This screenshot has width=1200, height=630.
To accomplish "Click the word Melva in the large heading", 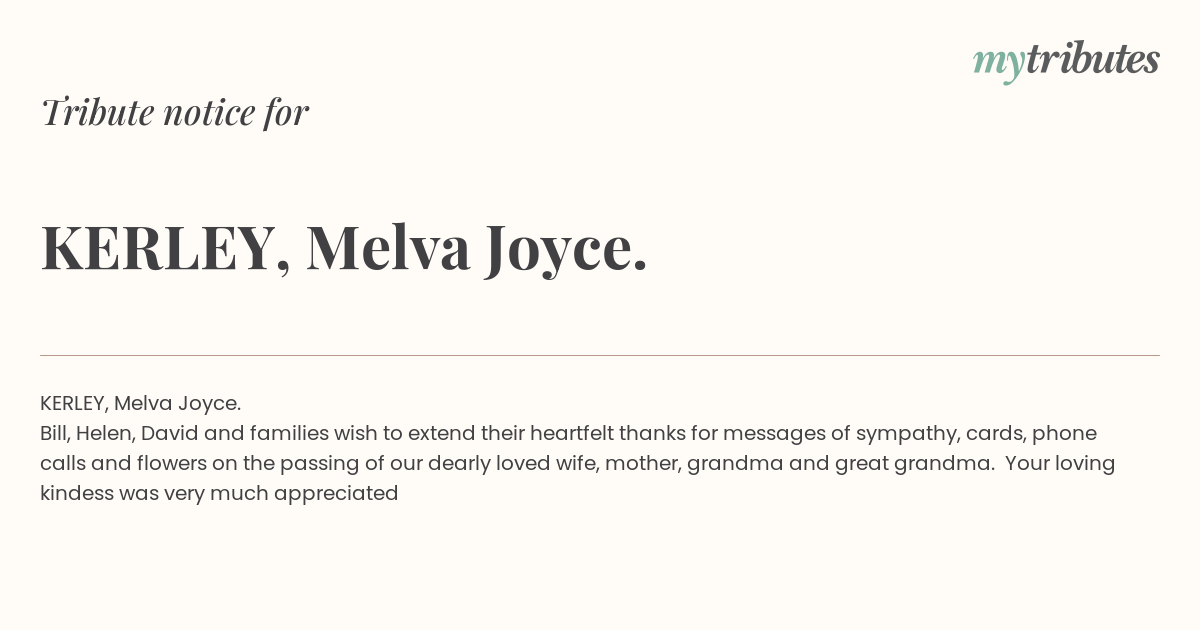I will tap(389, 248).
